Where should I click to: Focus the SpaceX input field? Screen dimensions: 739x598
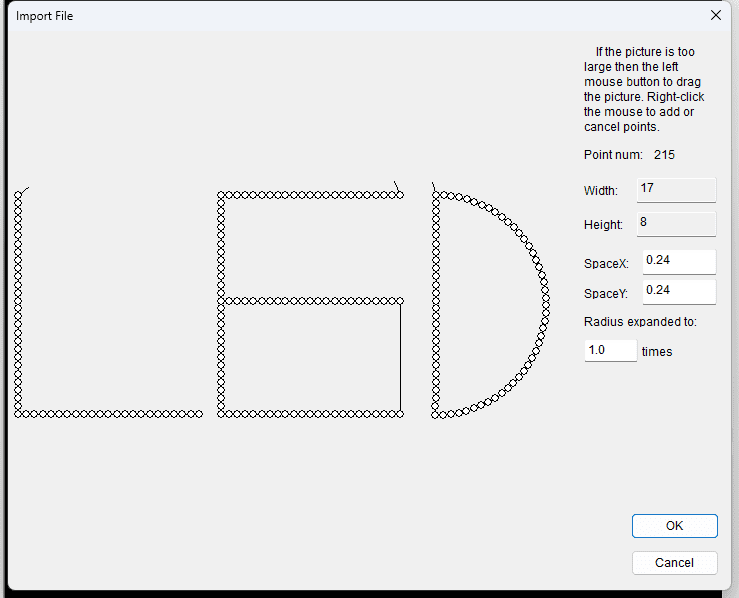679,261
